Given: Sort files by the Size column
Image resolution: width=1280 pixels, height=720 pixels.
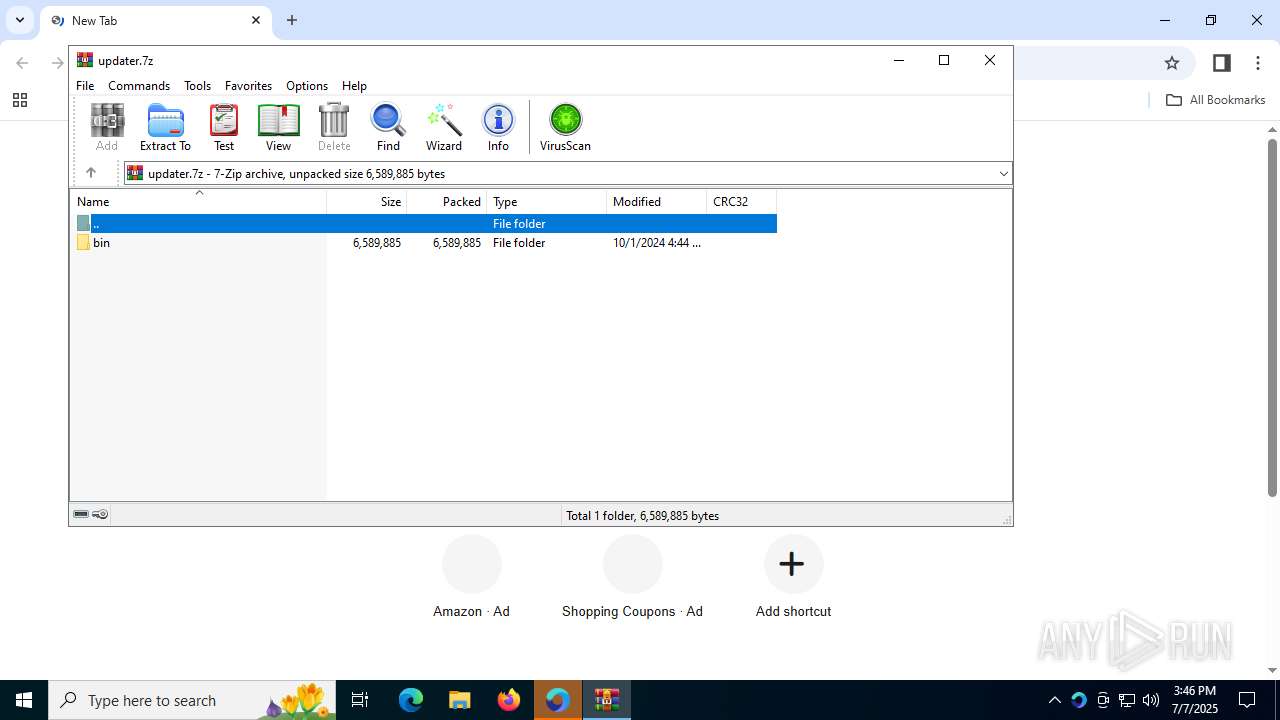Looking at the screenshot, I should point(367,202).
